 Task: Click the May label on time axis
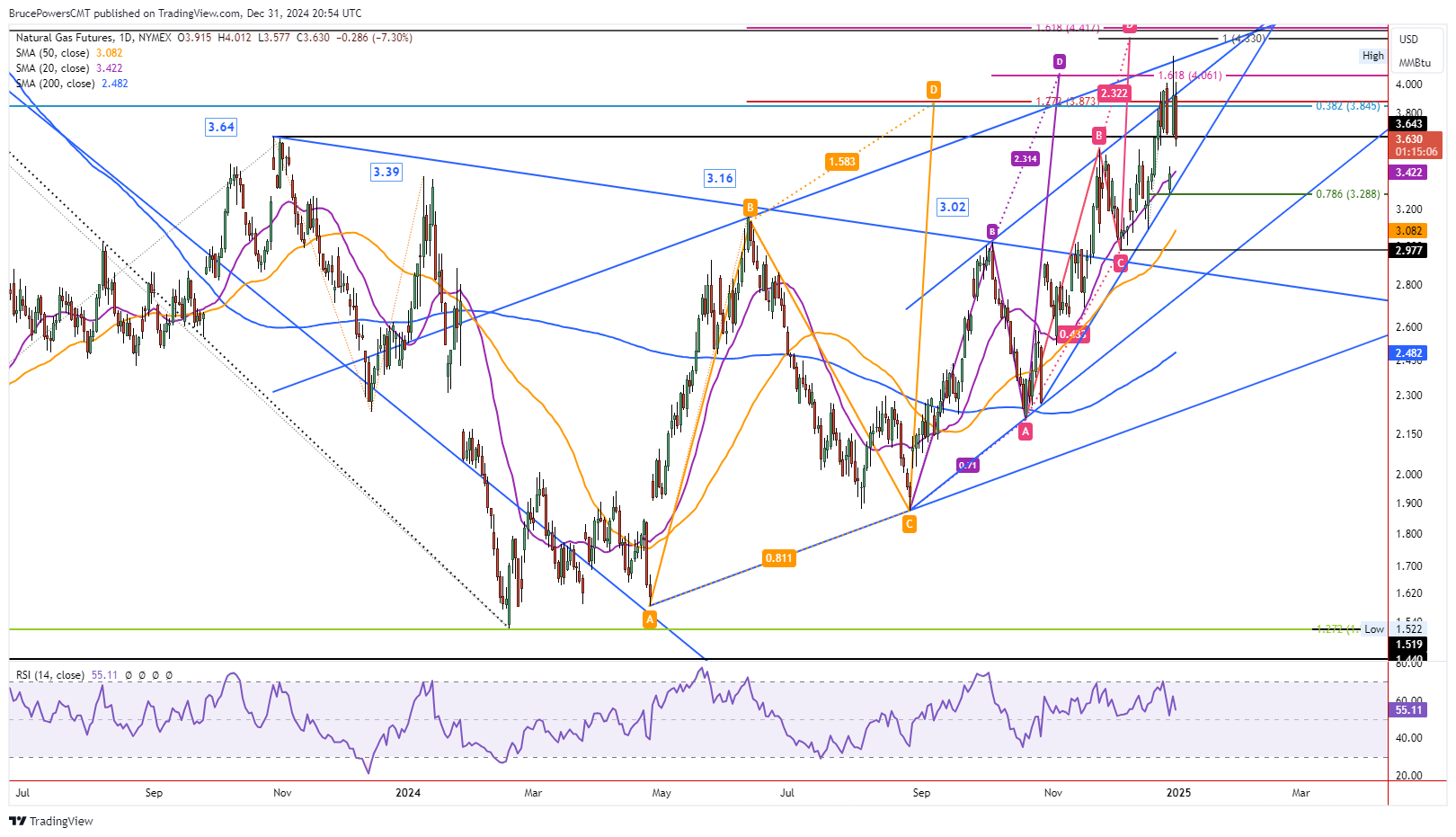tap(661, 793)
